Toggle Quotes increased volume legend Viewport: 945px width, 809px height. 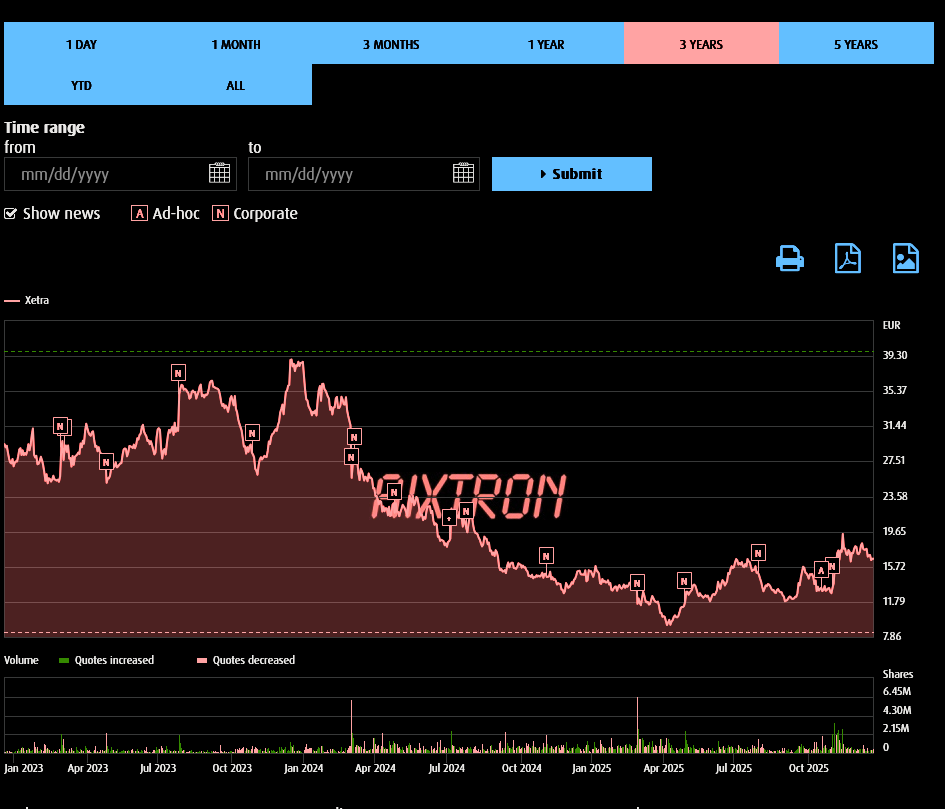coord(106,660)
